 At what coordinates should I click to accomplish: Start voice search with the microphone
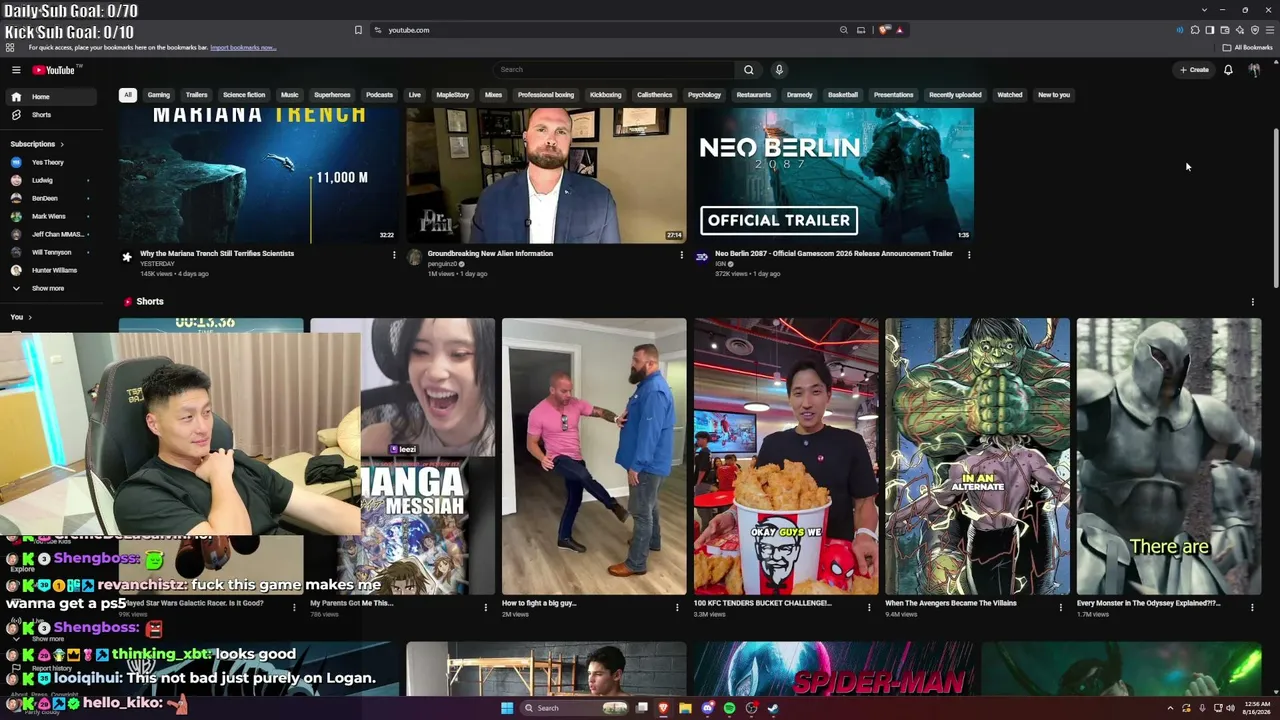[x=779, y=70]
